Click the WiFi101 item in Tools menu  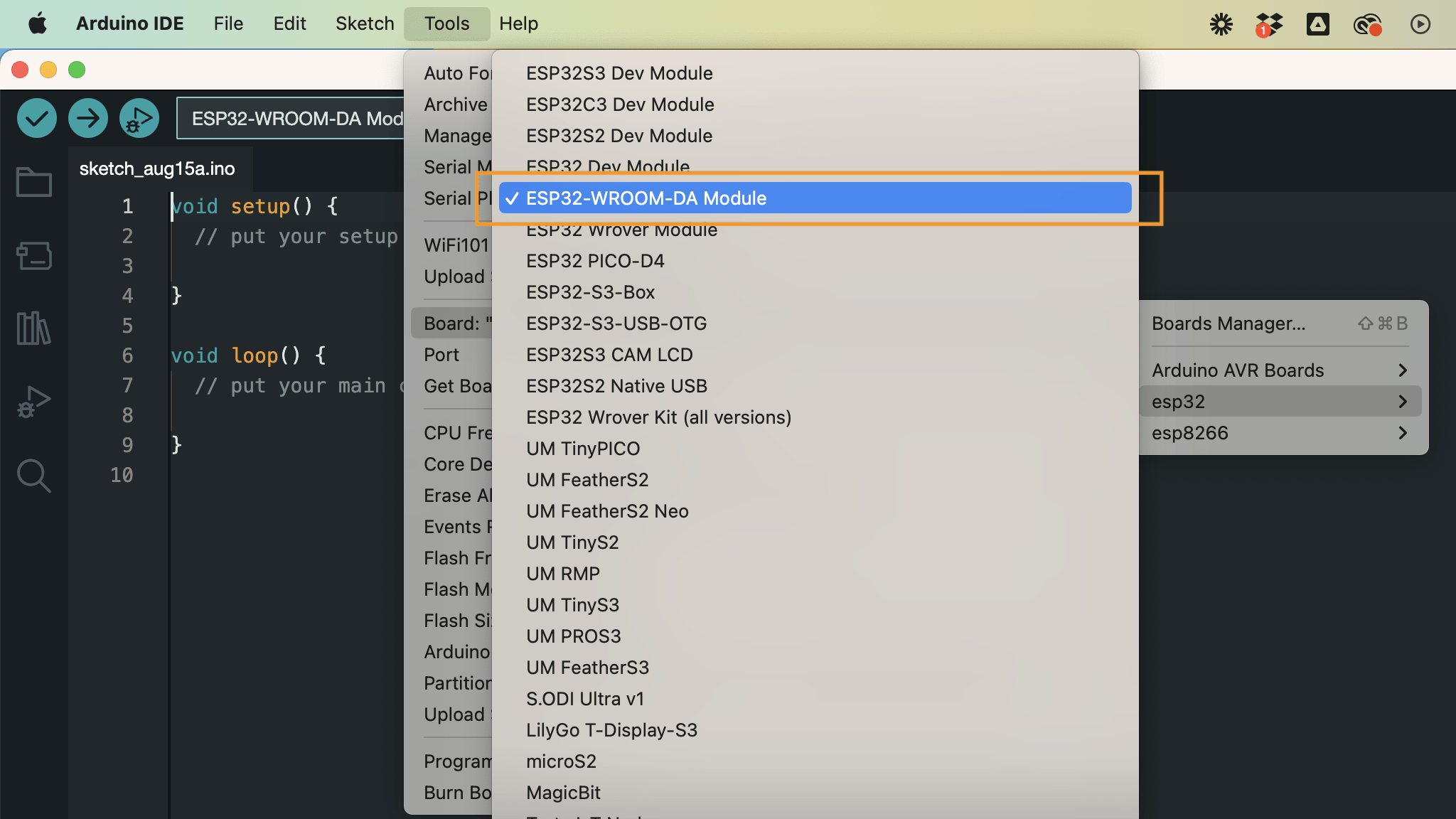coord(452,245)
